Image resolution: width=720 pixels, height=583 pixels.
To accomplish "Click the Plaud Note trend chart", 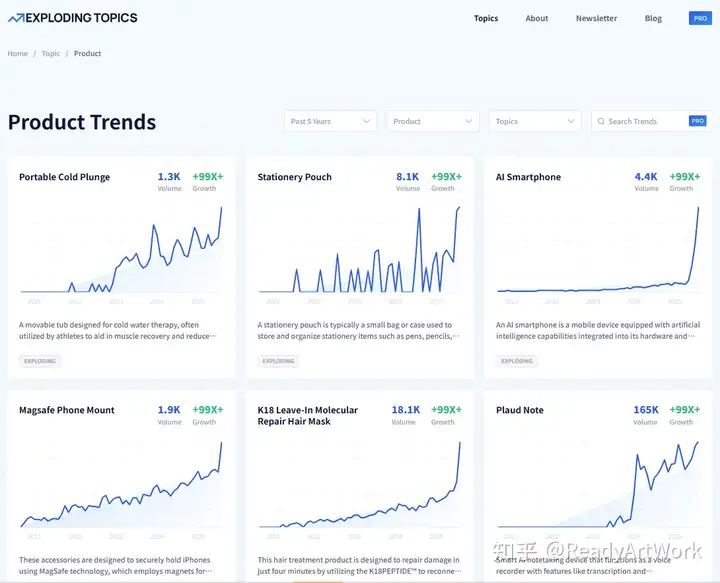I will [598, 484].
